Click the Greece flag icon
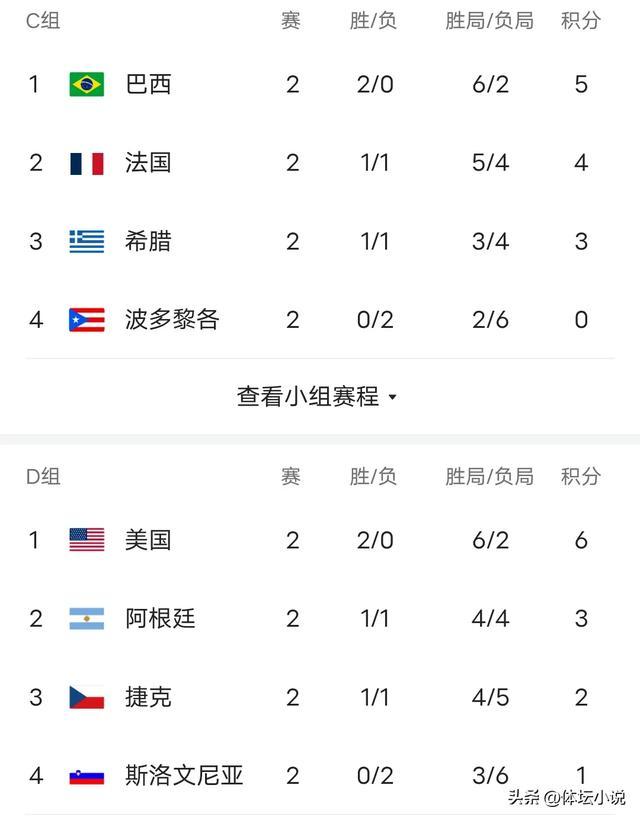 [x=87, y=242]
